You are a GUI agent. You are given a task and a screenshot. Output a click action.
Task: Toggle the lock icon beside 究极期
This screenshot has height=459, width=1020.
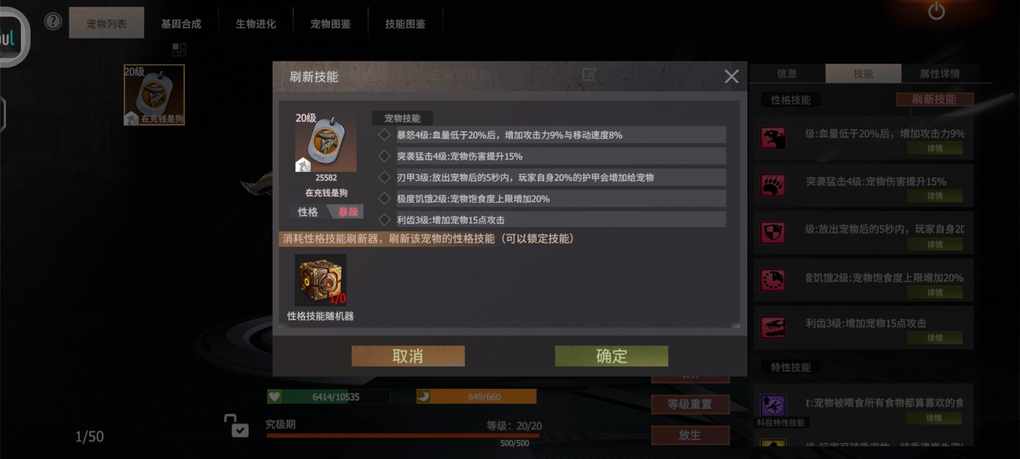tap(236, 426)
